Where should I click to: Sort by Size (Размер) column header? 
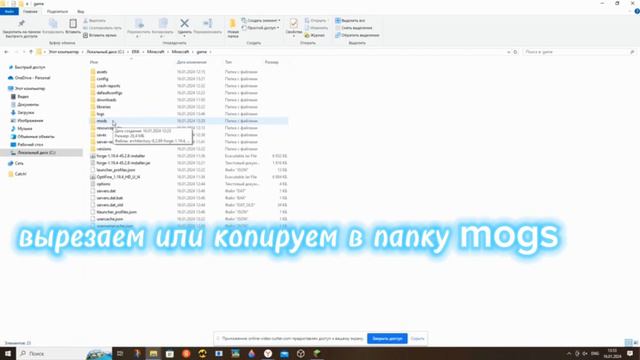click(x=271, y=62)
